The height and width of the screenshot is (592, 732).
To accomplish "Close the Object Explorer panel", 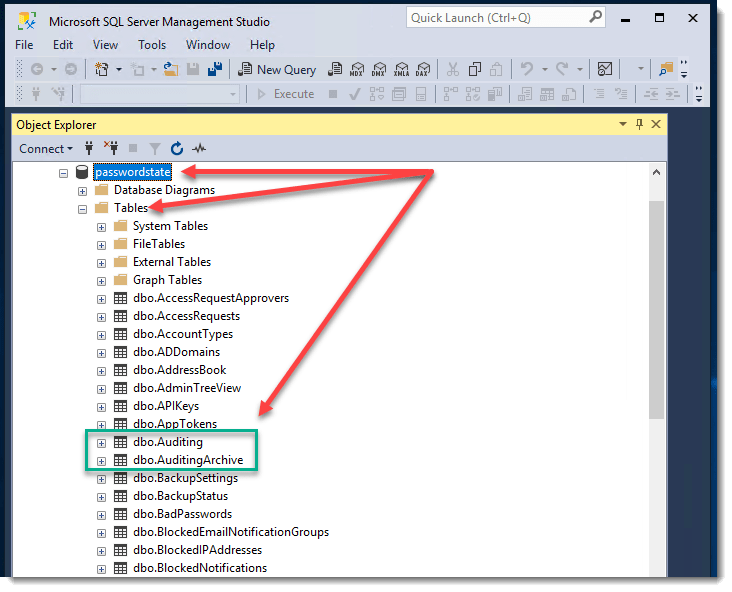I will point(656,124).
